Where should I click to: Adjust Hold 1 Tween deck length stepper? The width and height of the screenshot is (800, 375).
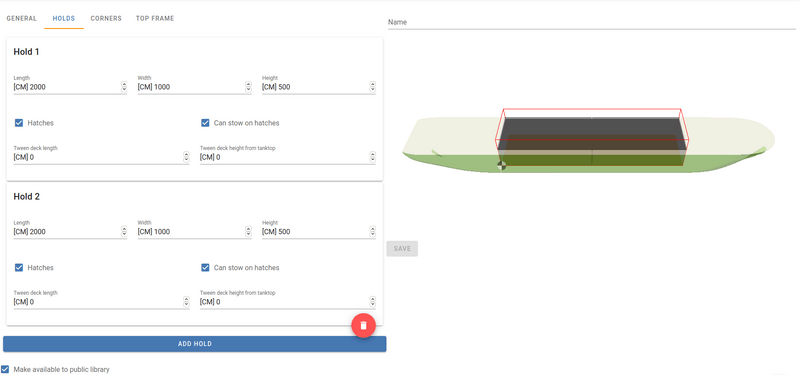click(186, 158)
